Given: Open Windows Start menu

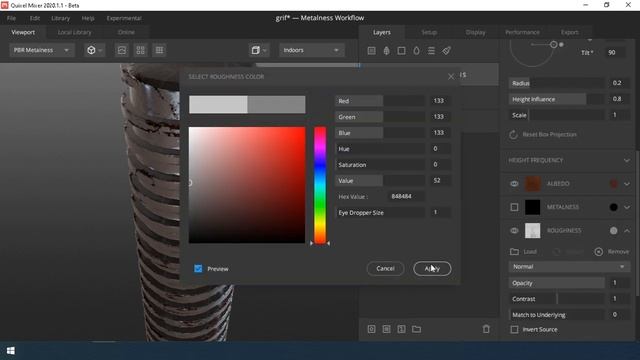Looking at the screenshot, I should click(x=11, y=351).
